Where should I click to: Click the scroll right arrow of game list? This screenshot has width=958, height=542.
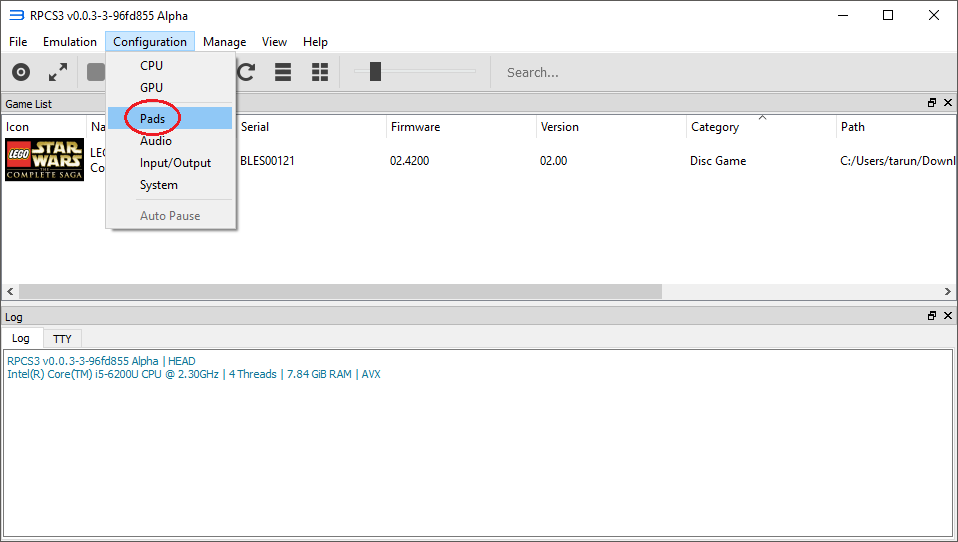(948, 291)
